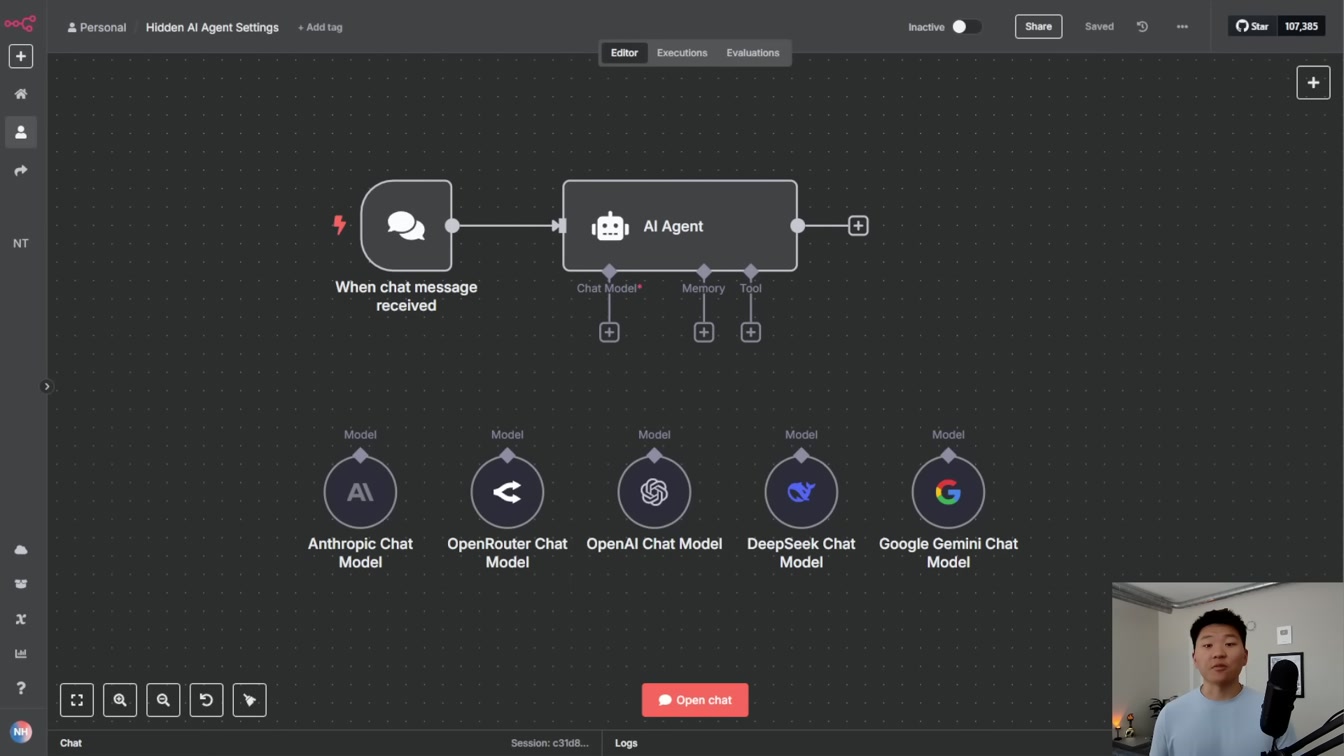The height and width of the screenshot is (756, 1344).
Task: Add a Memory sub-node
Action: coord(704,332)
